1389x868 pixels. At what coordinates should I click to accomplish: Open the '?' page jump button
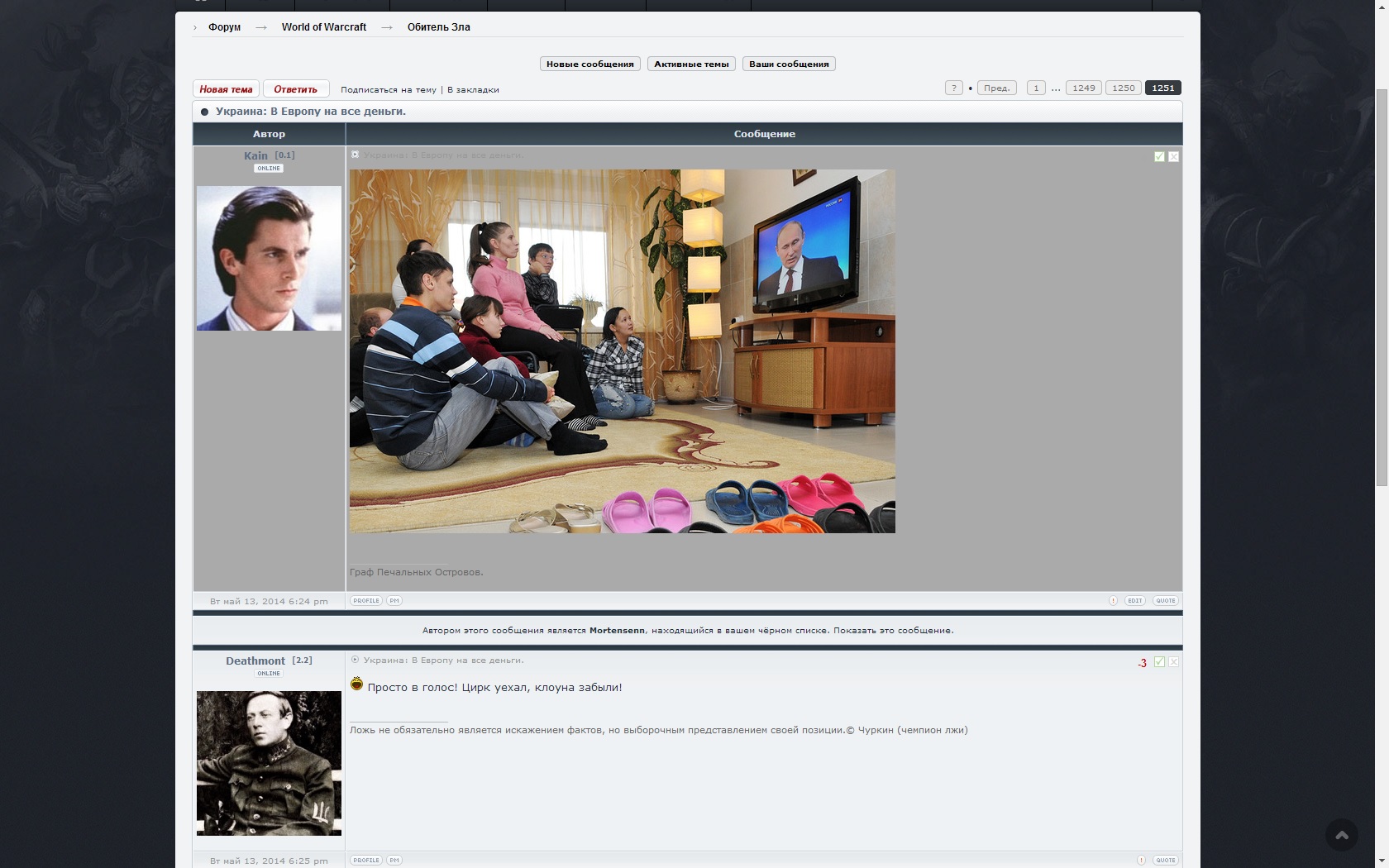coord(953,88)
